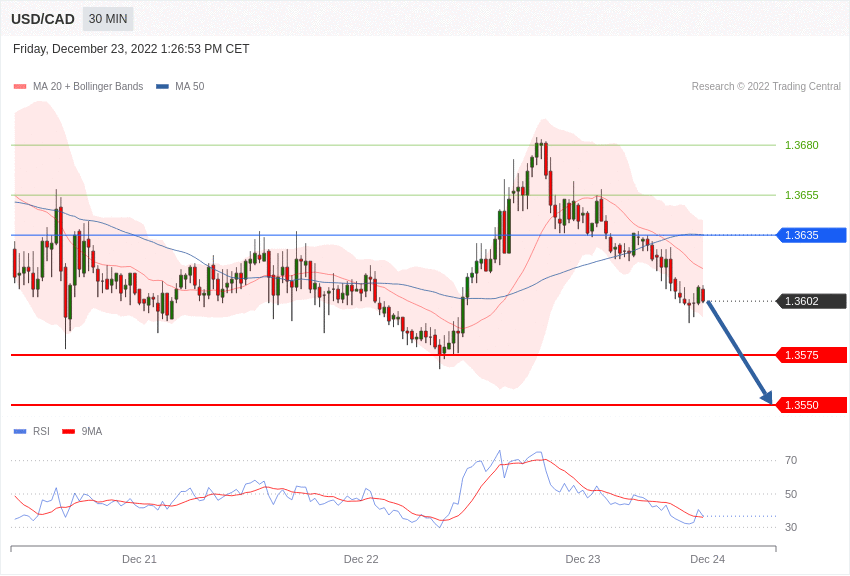
Task: Click the RSI 50 level label
Action: click(791, 494)
